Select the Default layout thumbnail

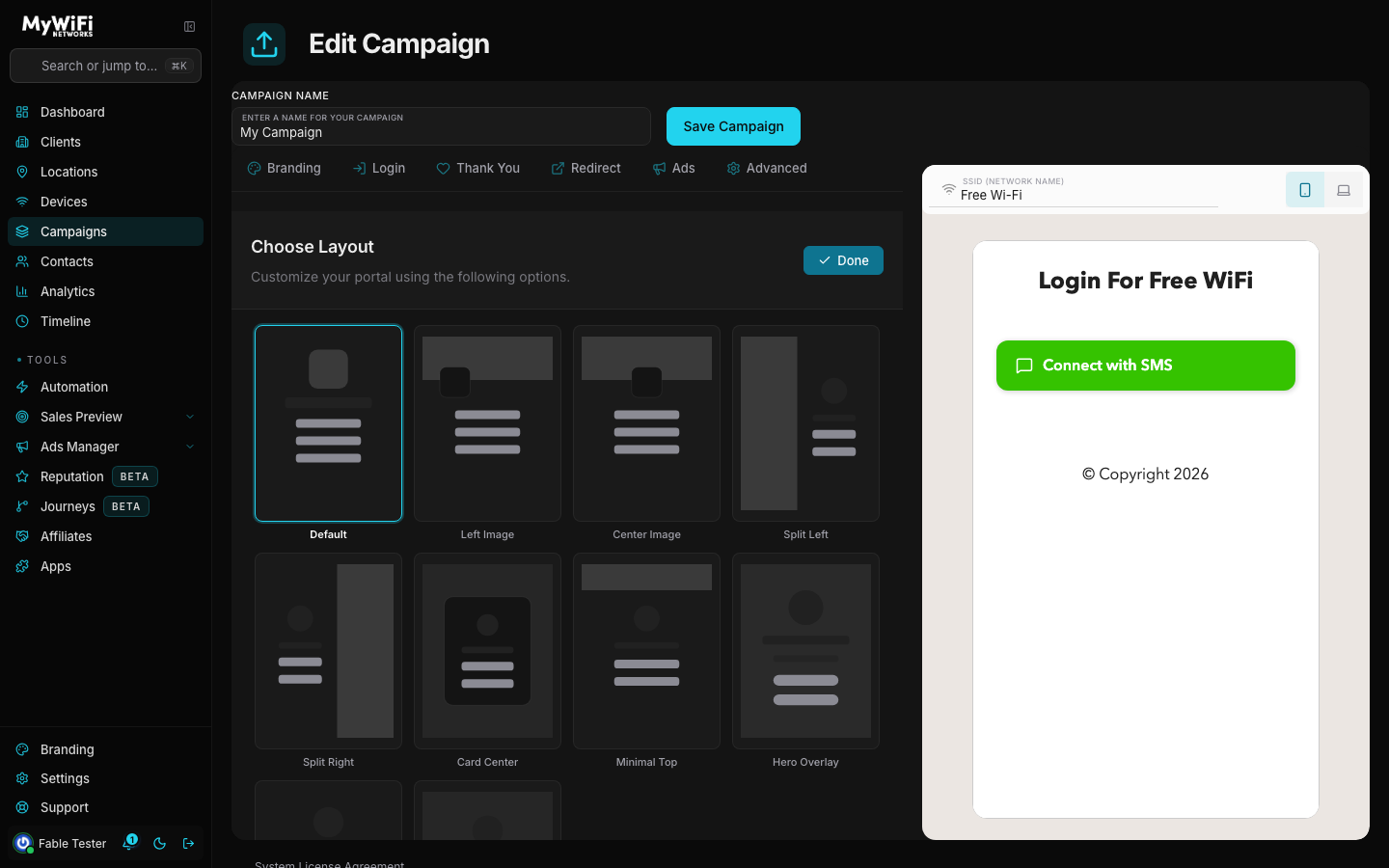328,423
